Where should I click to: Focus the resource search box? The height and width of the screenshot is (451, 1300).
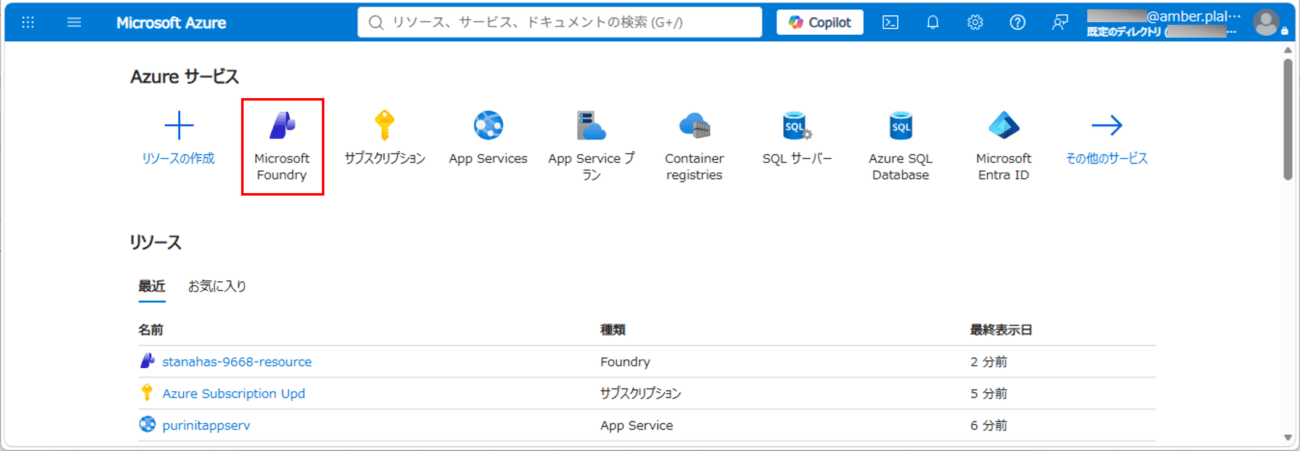560,22
